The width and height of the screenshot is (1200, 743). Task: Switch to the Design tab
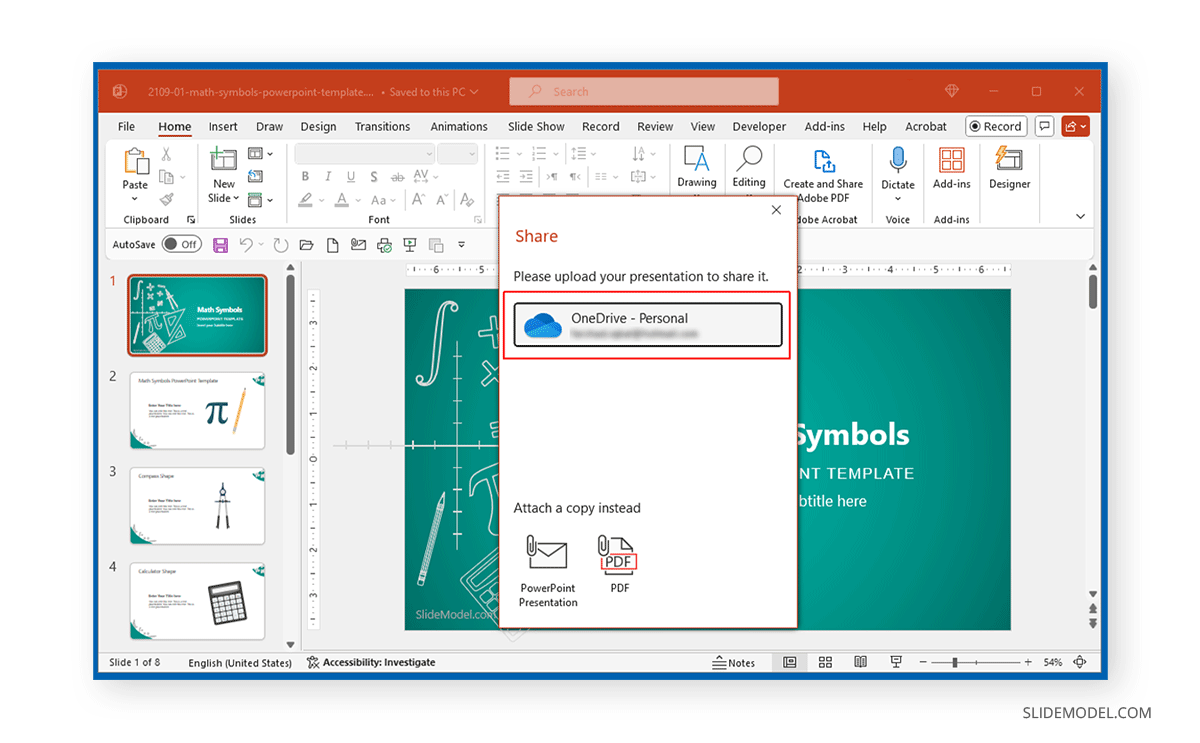click(318, 126)
